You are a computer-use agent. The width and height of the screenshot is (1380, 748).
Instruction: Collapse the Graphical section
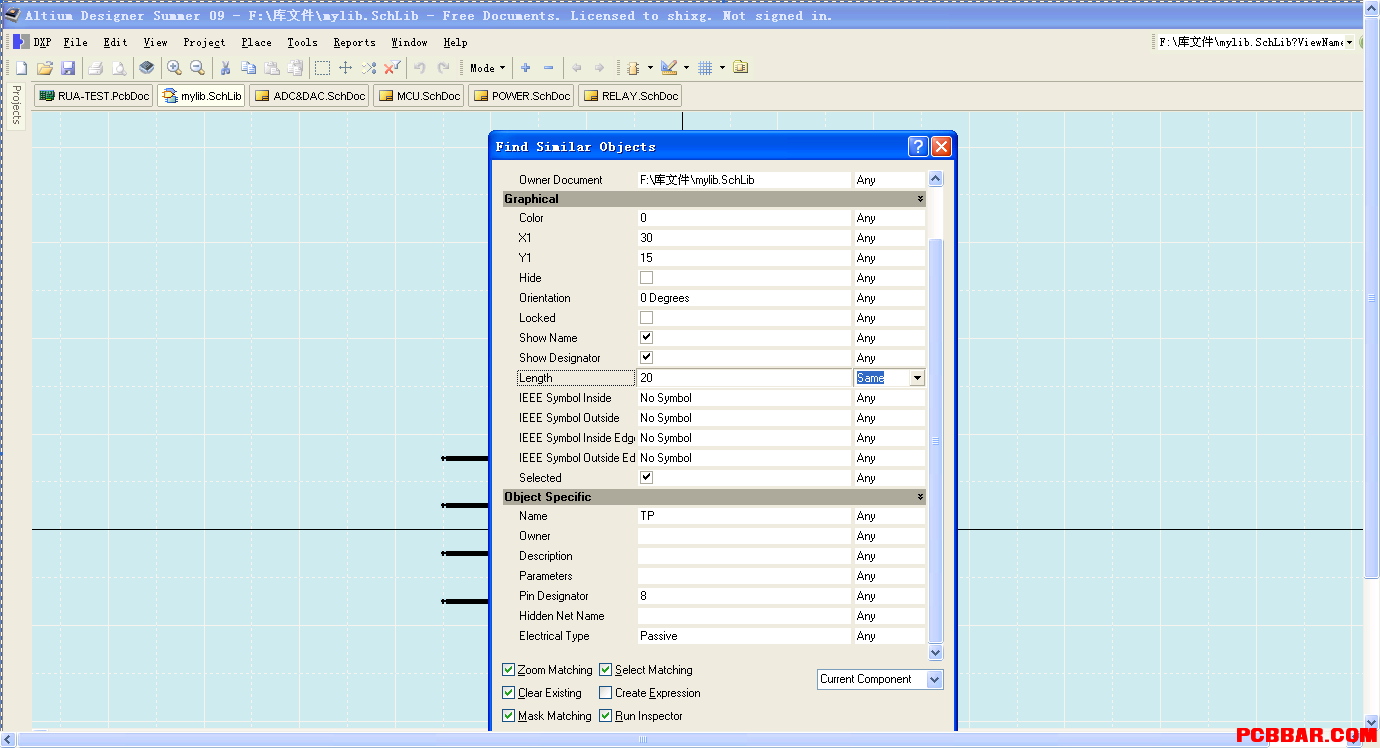919,199
